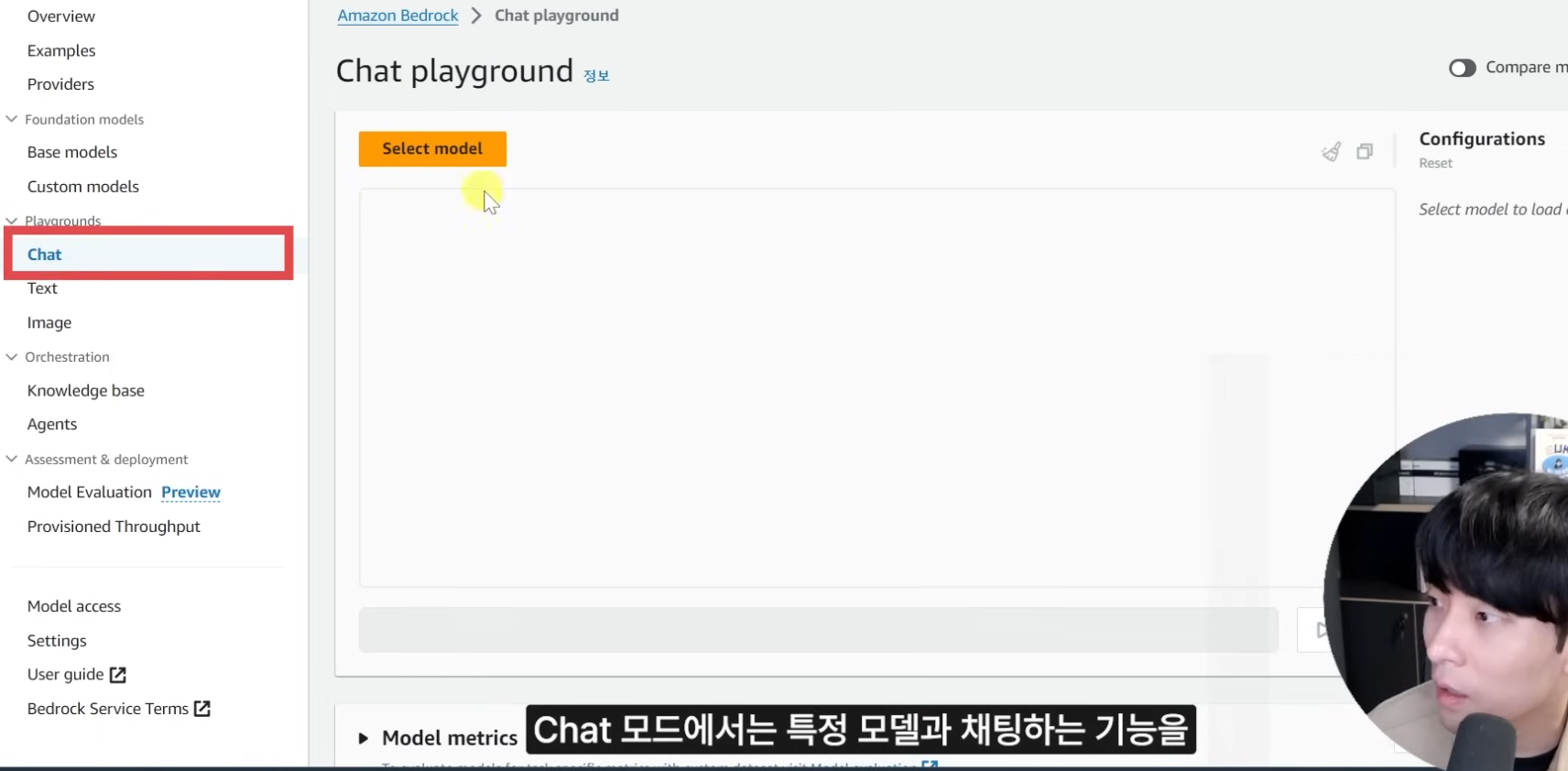The image size is (1568, 771).
Task: Click the clear chat broom icon
Action: click(1331, 152)
